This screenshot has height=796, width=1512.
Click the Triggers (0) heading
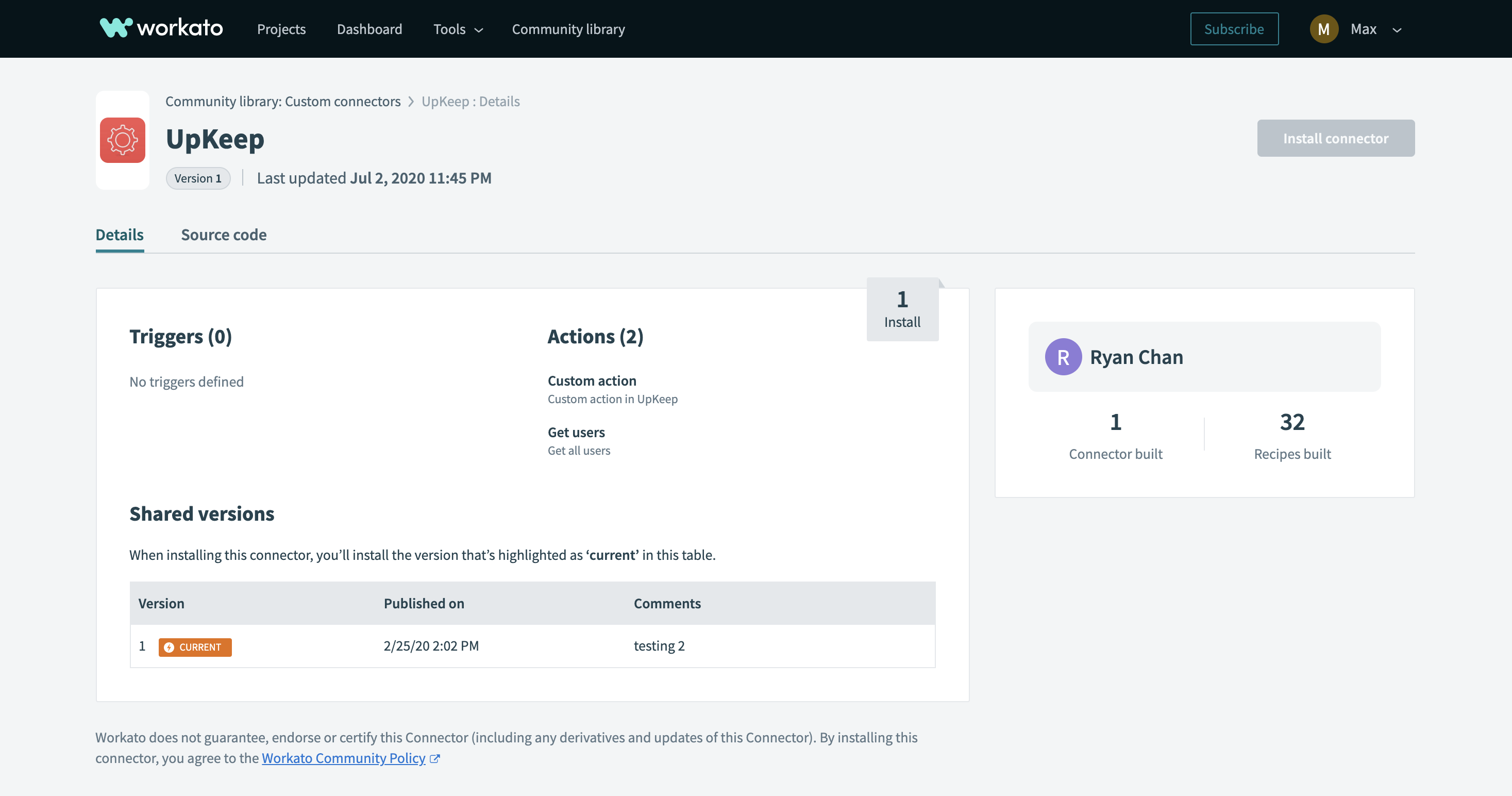pyautogui.click(x=181, y=336)
